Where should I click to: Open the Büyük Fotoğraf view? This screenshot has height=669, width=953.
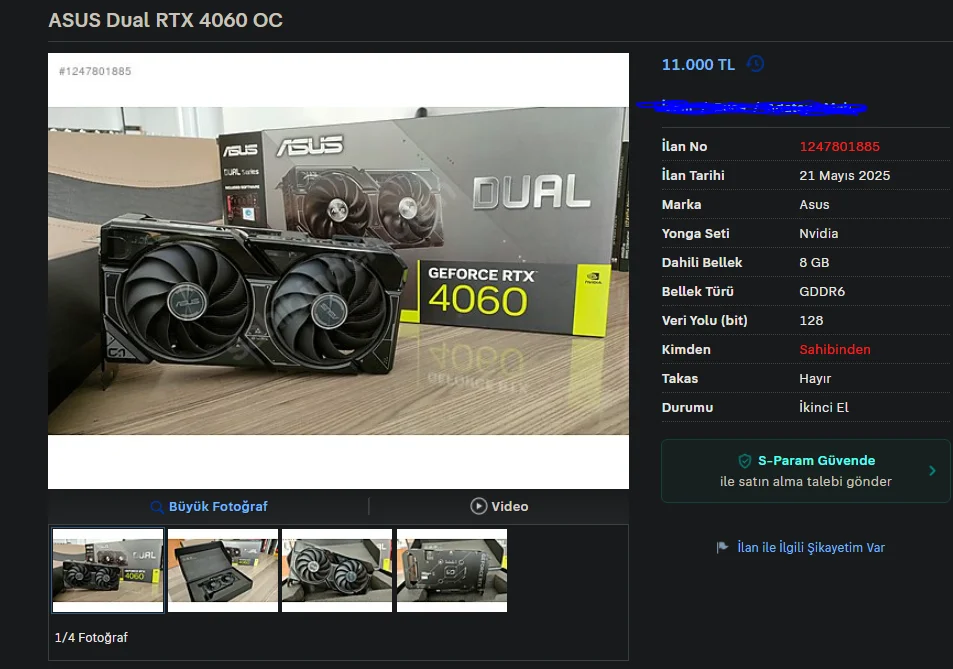click(208, 506)
